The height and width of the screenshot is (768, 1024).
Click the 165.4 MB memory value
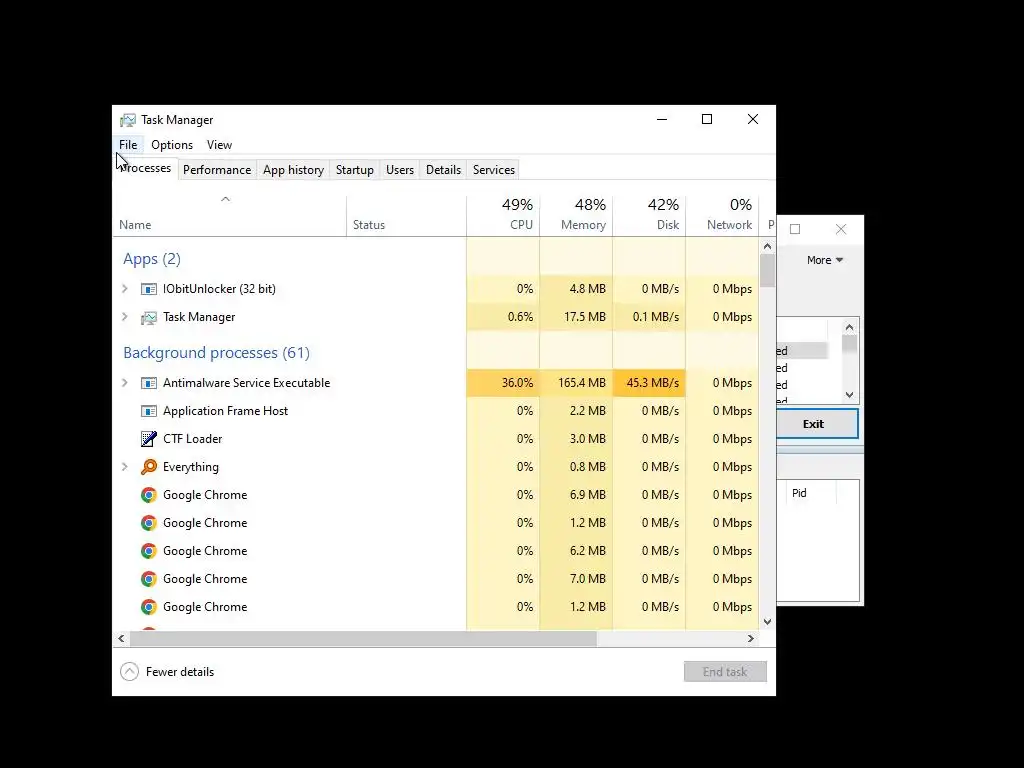tap(582, 383)
